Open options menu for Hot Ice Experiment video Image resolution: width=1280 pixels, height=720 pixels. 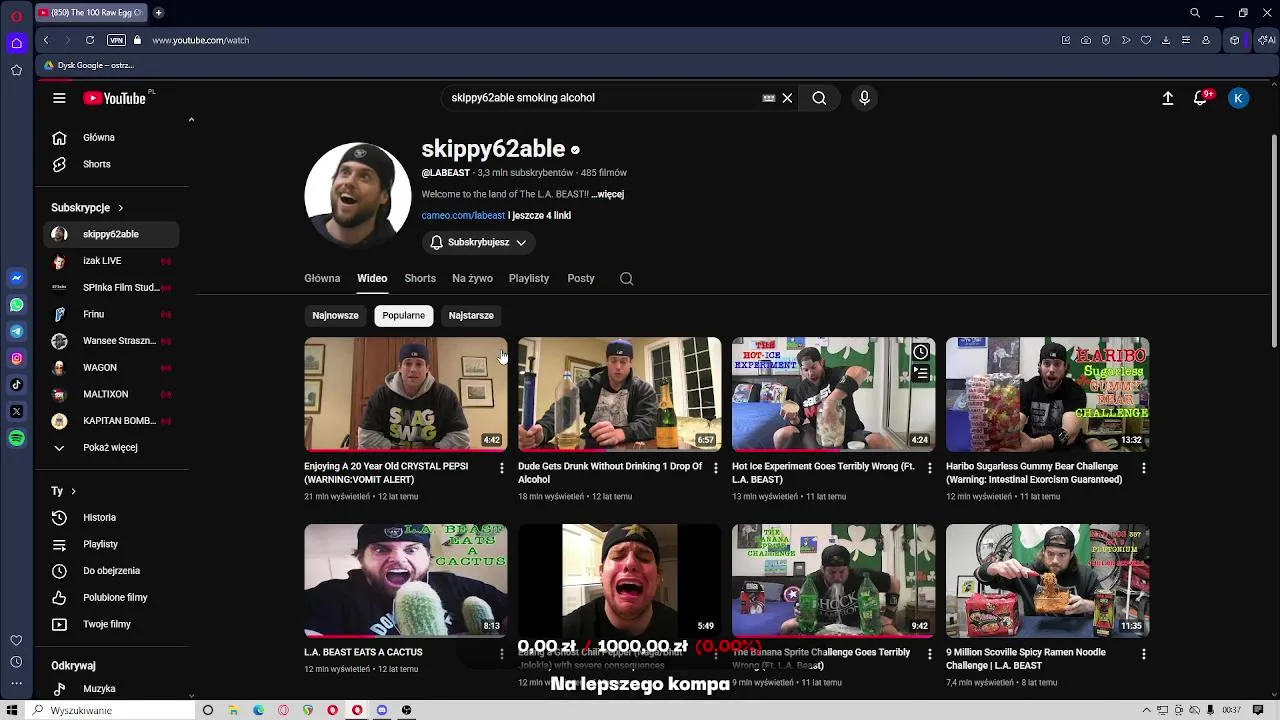(930, 468)
